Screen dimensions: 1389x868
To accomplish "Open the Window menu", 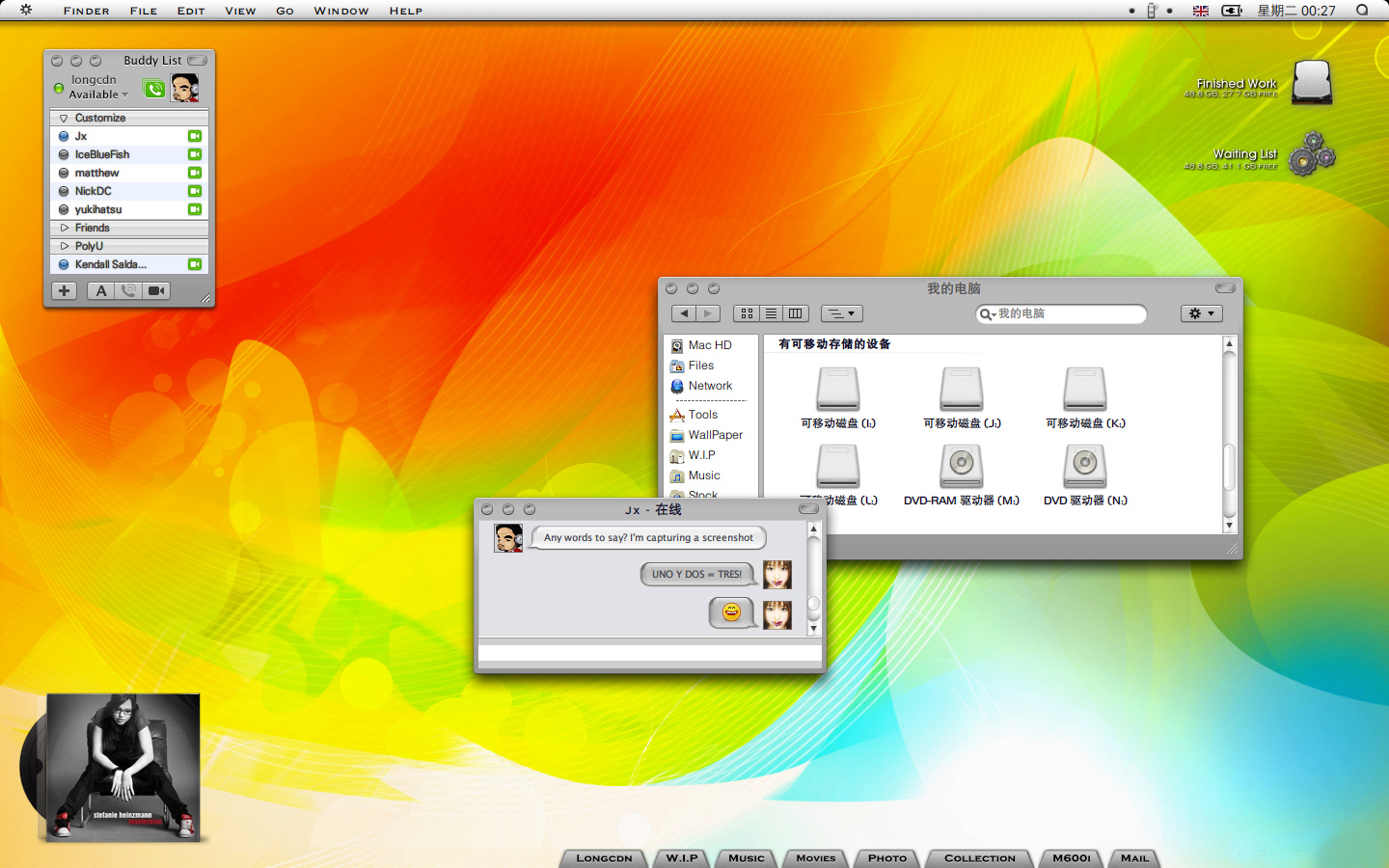I will pos(341,11).
